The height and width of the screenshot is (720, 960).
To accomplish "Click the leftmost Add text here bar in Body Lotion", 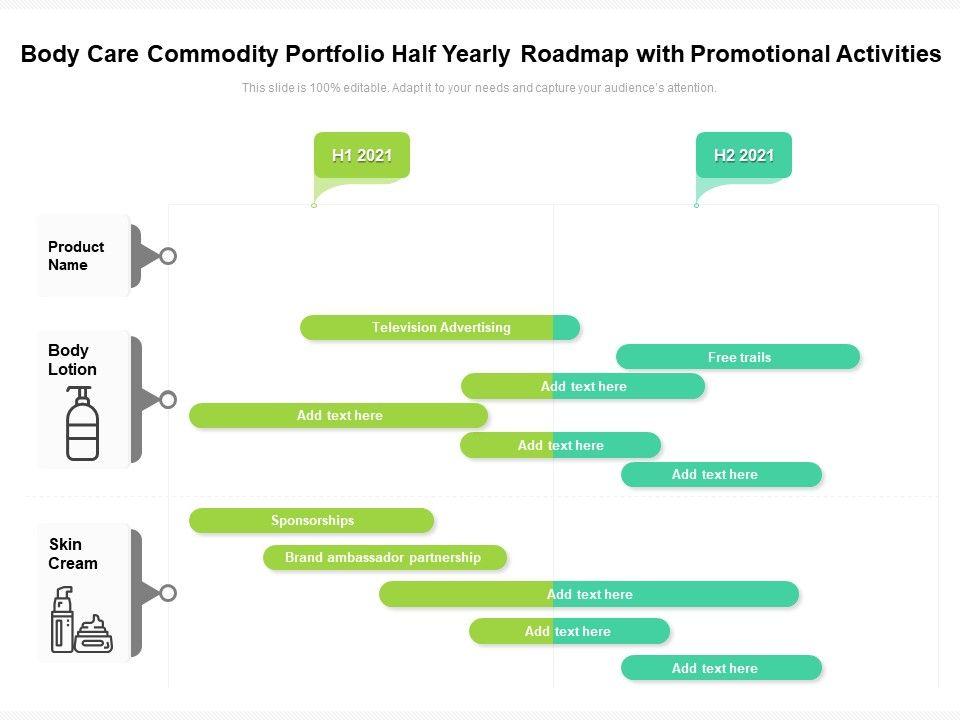I will (x=338, y=415).
